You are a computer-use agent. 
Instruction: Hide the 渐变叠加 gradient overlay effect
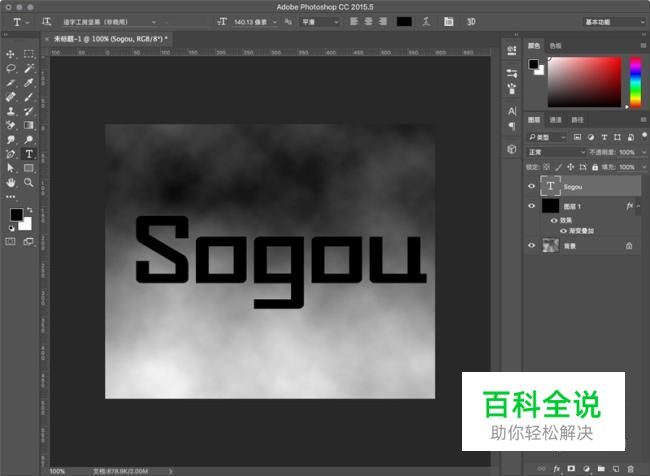[x=563, y=231]
